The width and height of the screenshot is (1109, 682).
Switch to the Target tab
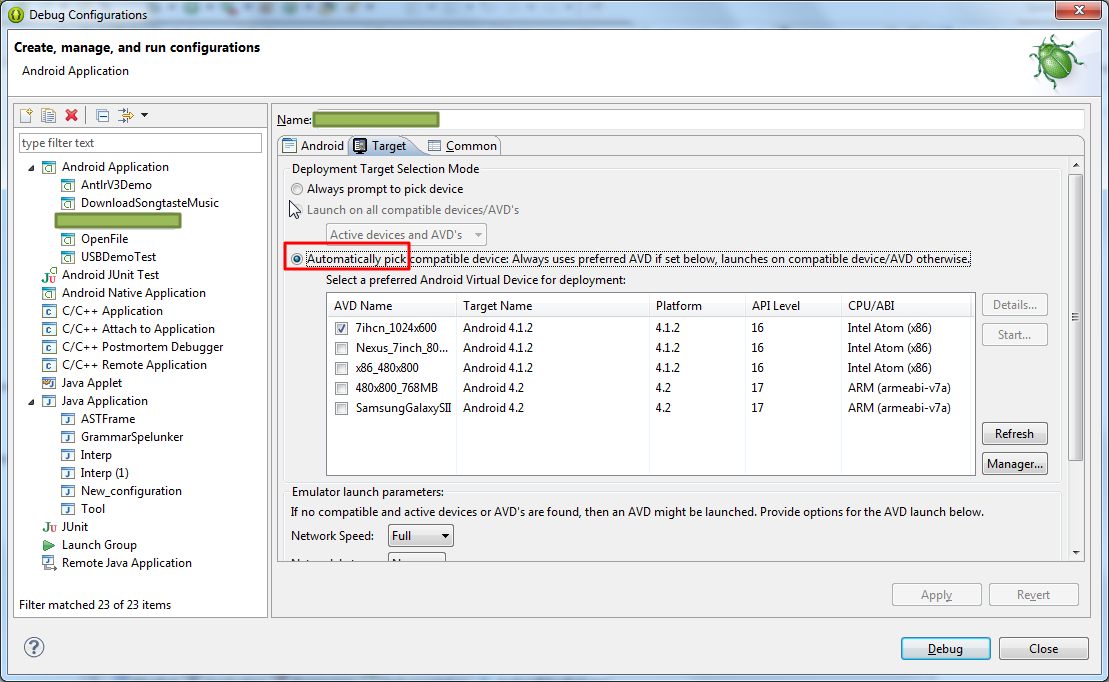(381, 146)
